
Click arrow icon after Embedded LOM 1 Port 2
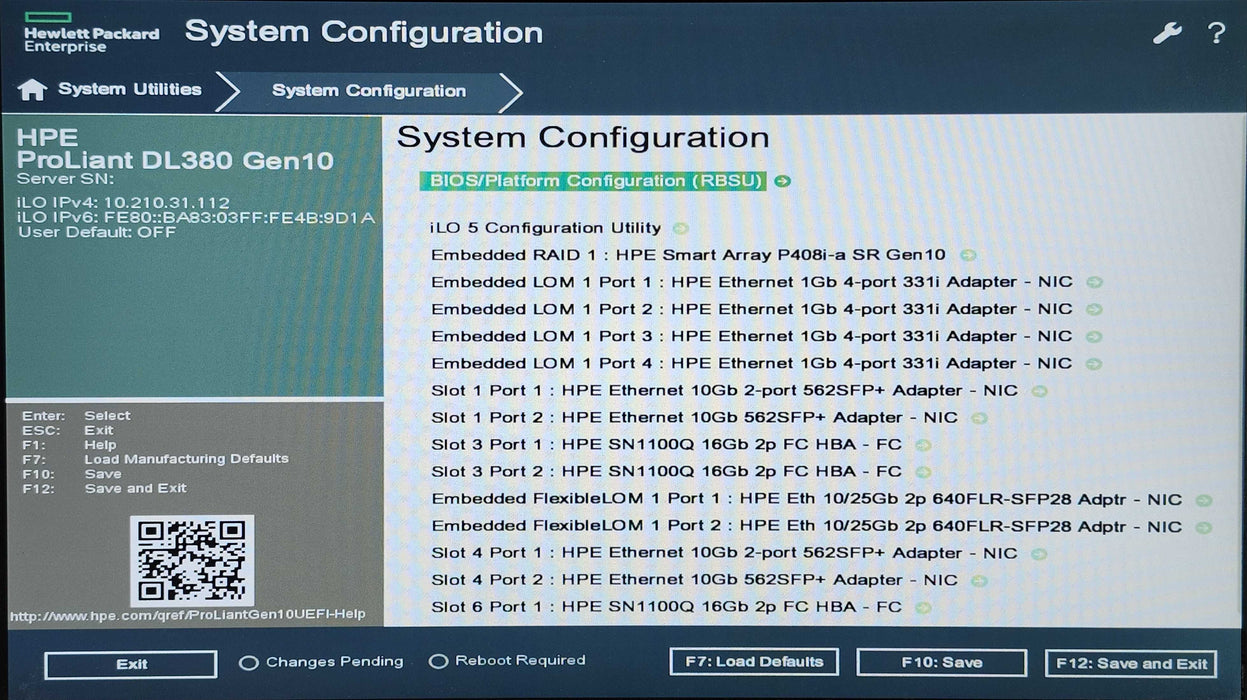pyautogui.click(x=1094, y=309)
